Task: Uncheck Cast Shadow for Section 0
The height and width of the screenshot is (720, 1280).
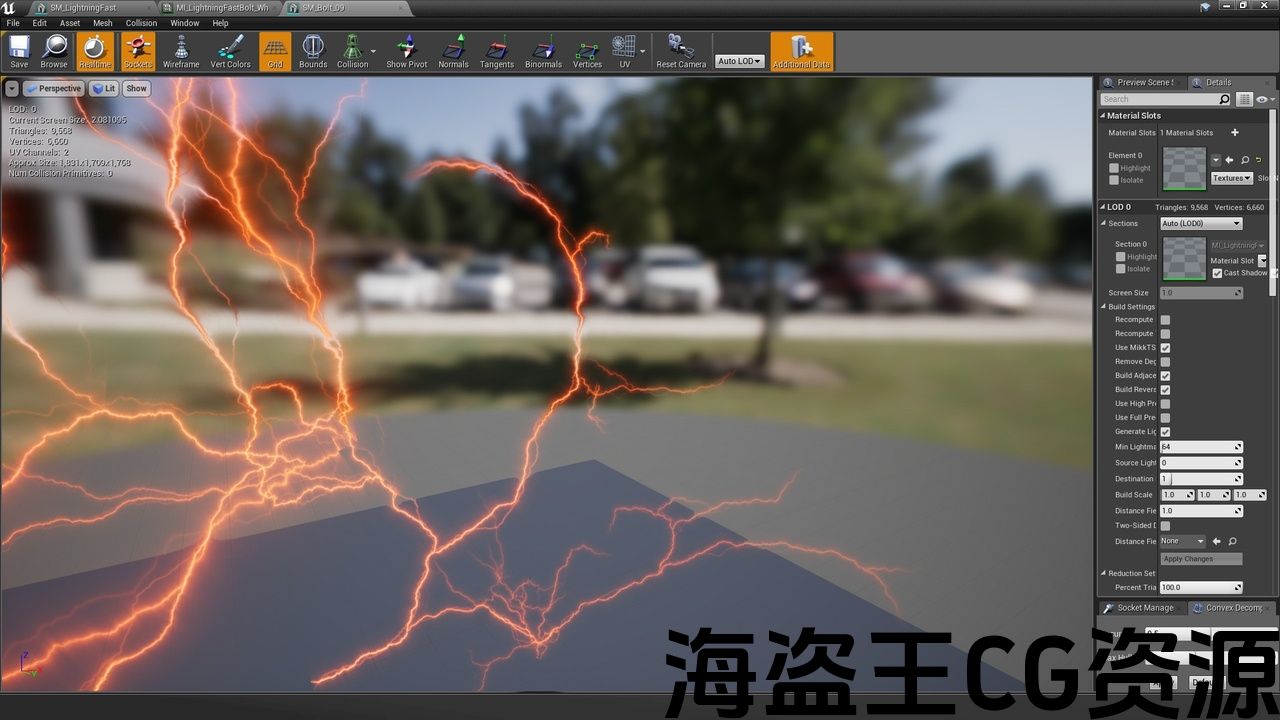Action: click(x=1217, y=273)
